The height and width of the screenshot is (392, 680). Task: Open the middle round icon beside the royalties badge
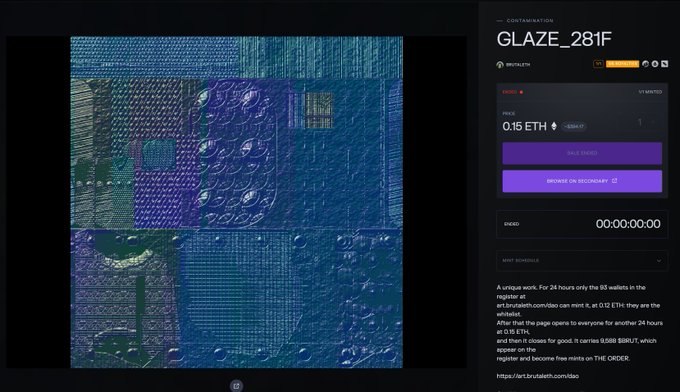655,64
